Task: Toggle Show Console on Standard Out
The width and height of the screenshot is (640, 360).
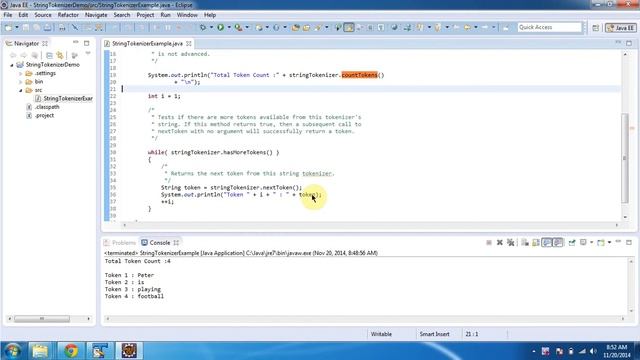Action: pyautogui.click(x=547, y=242)
